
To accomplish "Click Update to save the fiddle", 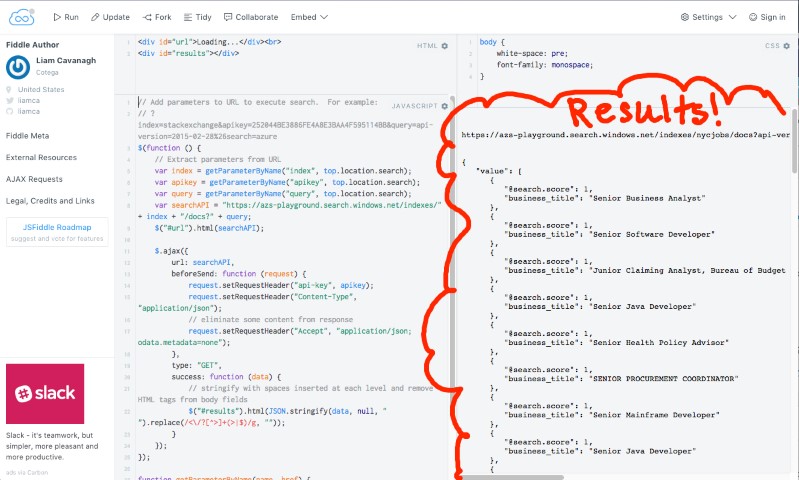I will click(110, 17).
